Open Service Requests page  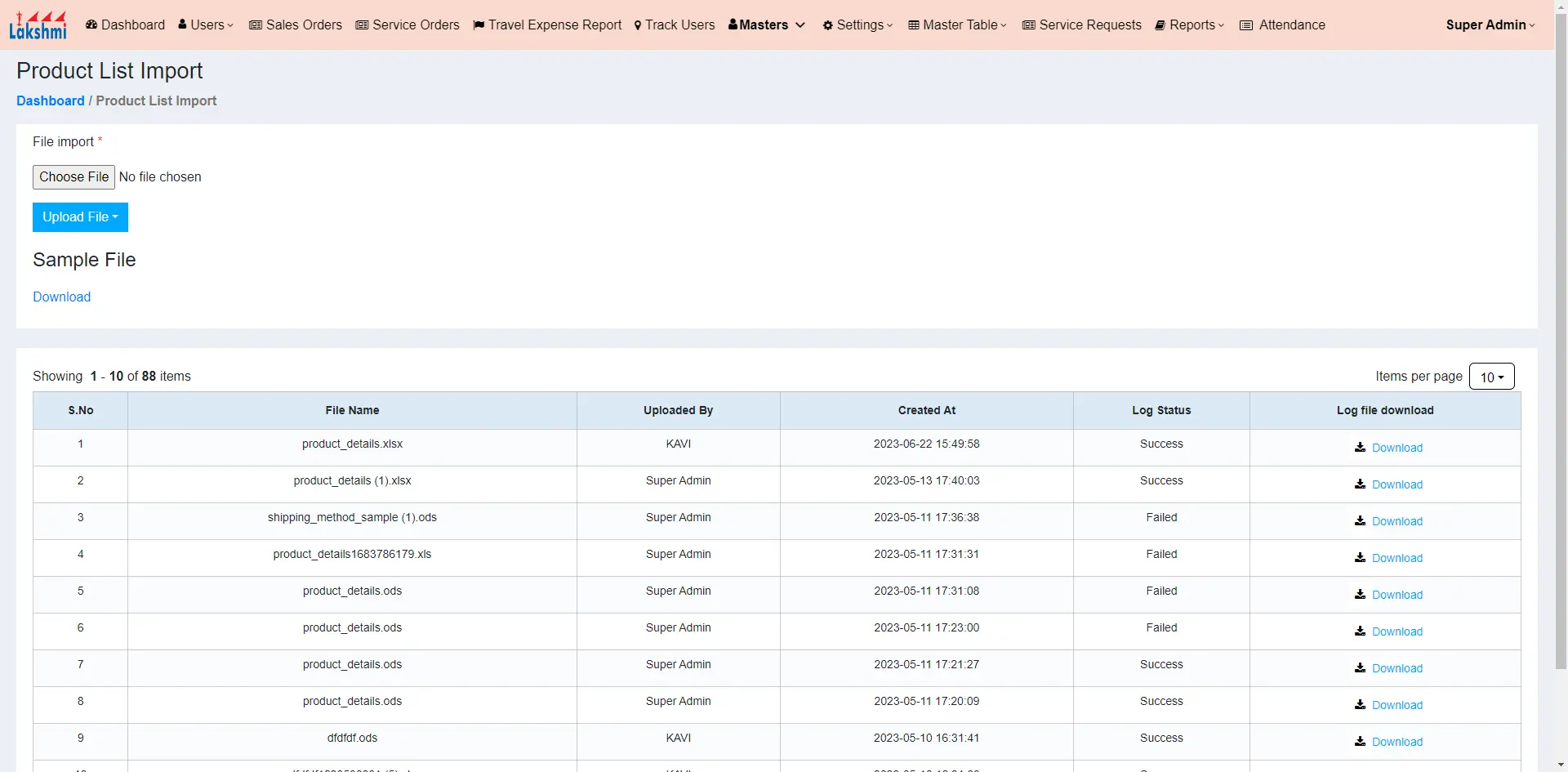[1082, 25]
